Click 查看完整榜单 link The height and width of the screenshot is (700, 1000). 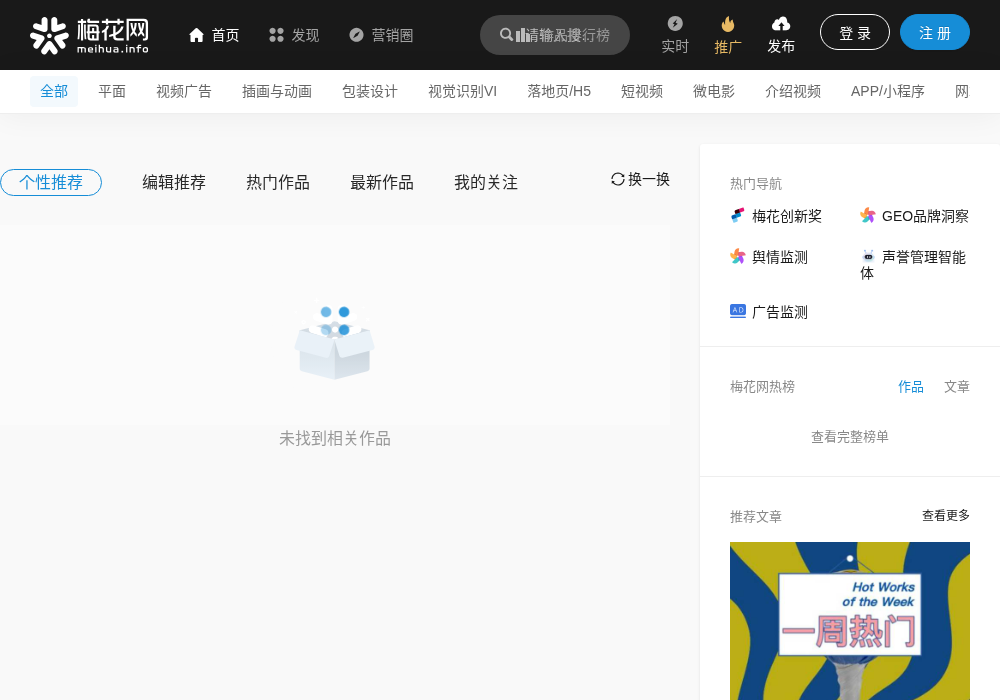coord(849,437)
